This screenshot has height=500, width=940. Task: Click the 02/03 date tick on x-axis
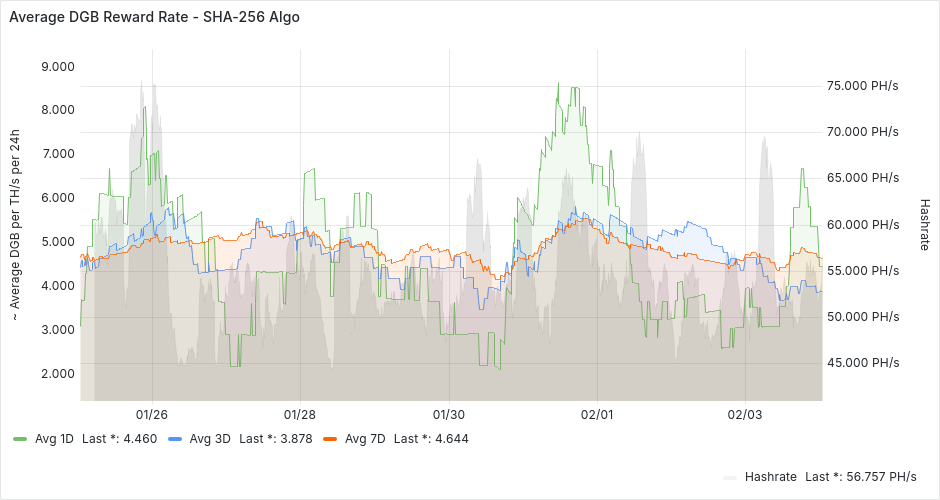tap(745, 414)
